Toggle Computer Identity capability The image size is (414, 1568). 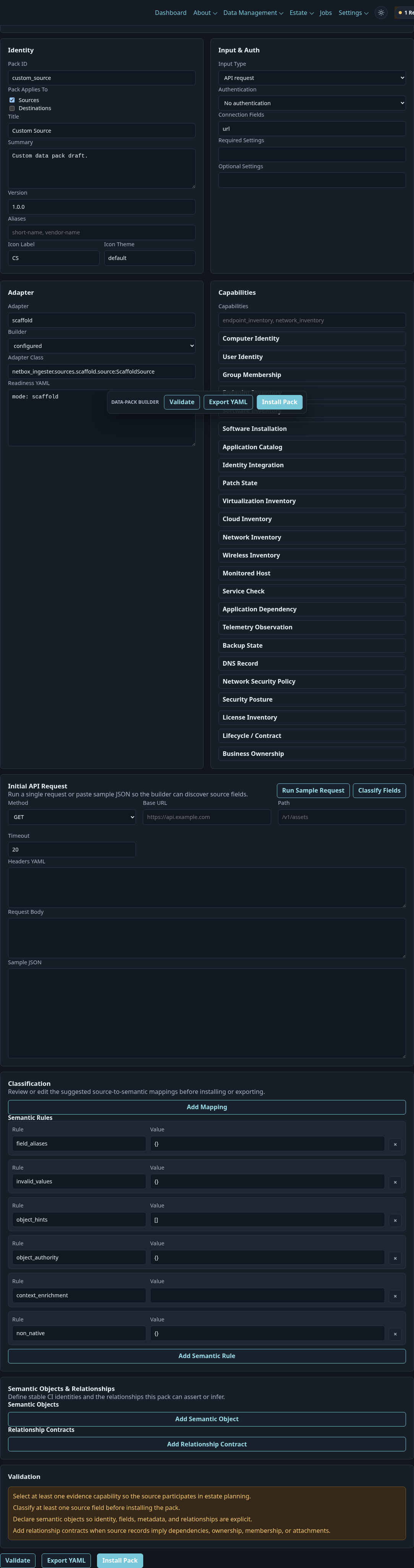312,338
